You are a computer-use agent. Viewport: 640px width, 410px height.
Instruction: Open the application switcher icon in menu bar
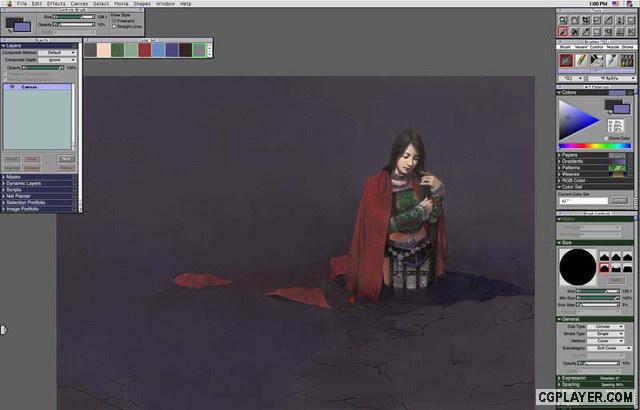[x=629, y=3]
